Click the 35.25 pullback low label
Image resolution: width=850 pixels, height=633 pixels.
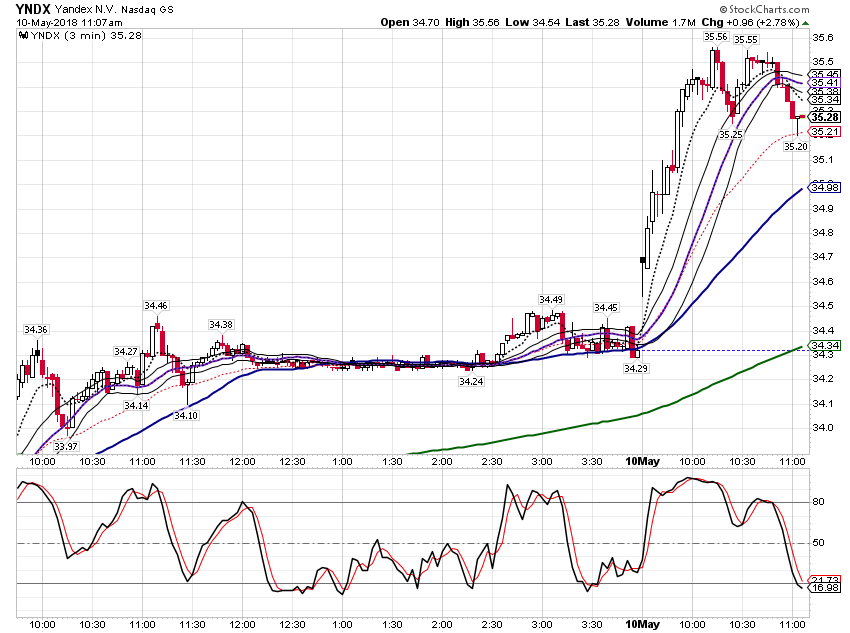pos(731,134)
